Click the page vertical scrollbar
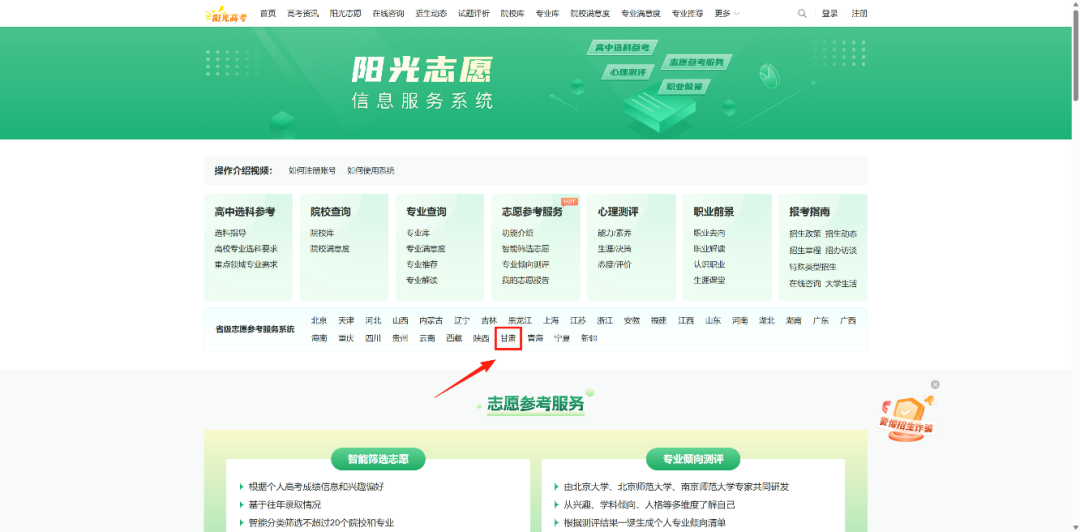 click(x=1074, y=60)
